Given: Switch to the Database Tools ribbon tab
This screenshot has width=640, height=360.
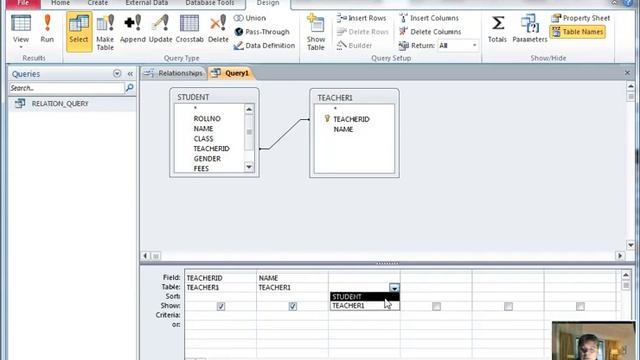Looking at the screenshot, I should point(210,3).
